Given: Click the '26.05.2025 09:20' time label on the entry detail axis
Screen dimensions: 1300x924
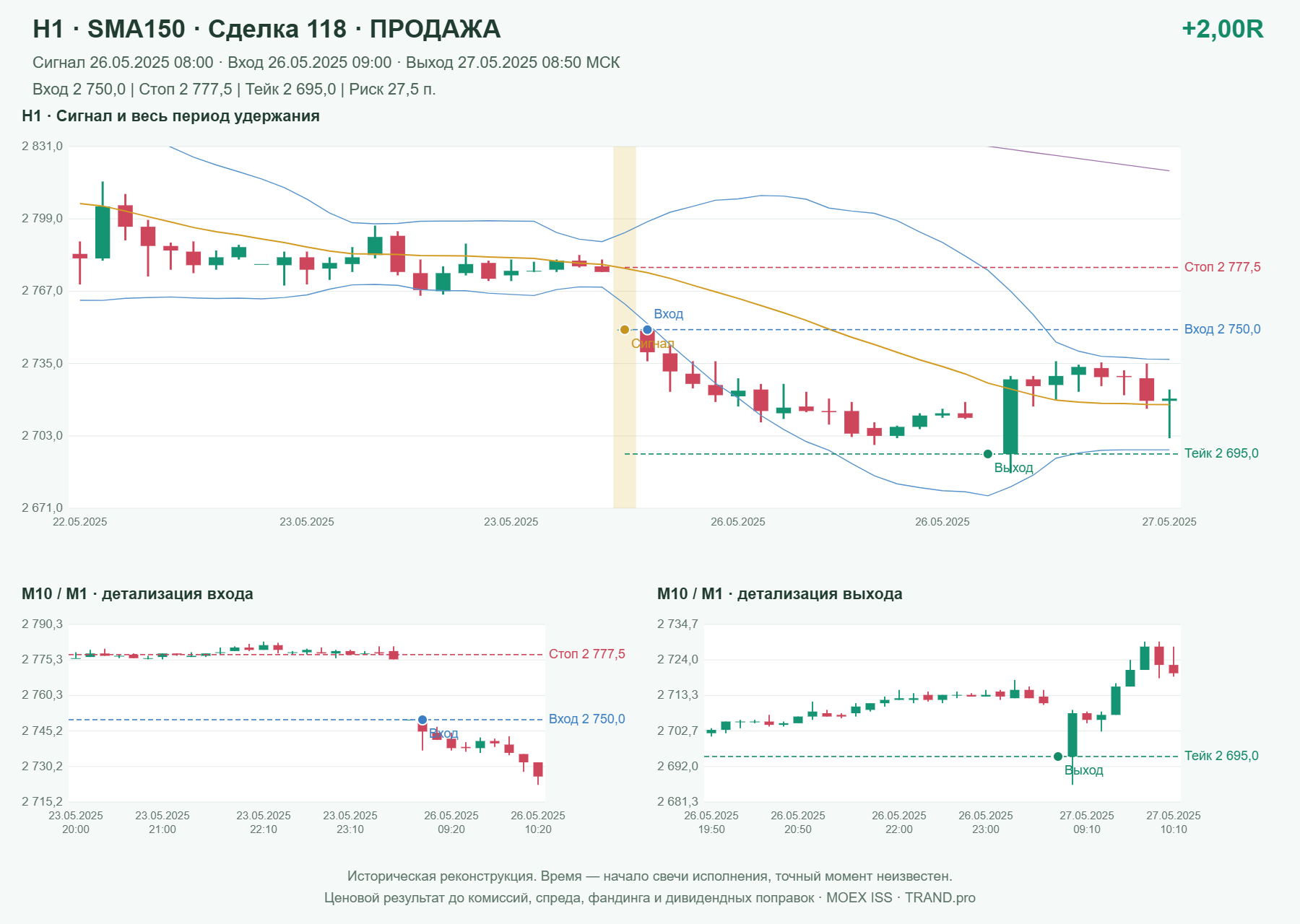Looking at the screenshot, I should [451, 822].
